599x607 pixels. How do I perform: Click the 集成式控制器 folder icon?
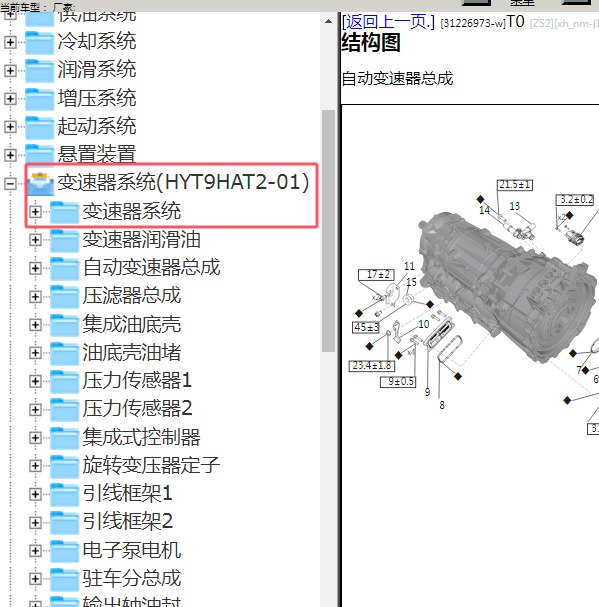[64, 438]
